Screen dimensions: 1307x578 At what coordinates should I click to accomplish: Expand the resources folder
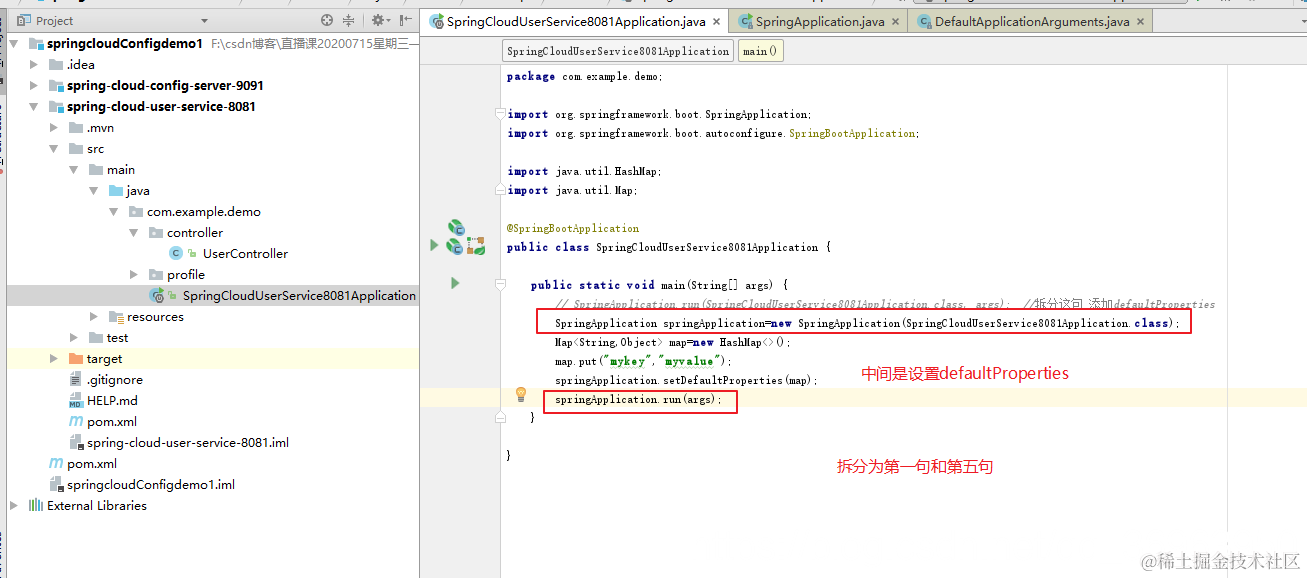click(x=94, y=316)
